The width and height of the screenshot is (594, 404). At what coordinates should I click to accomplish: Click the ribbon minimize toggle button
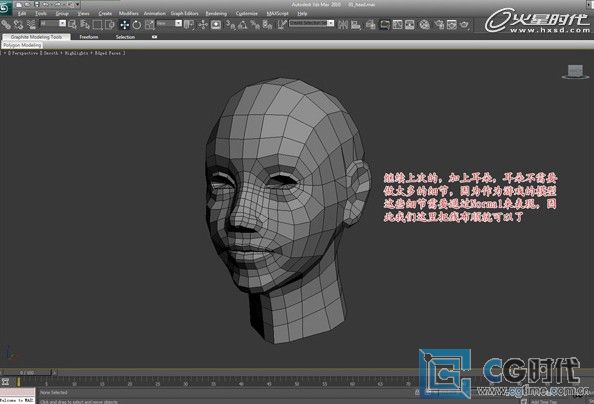(154, 37)
